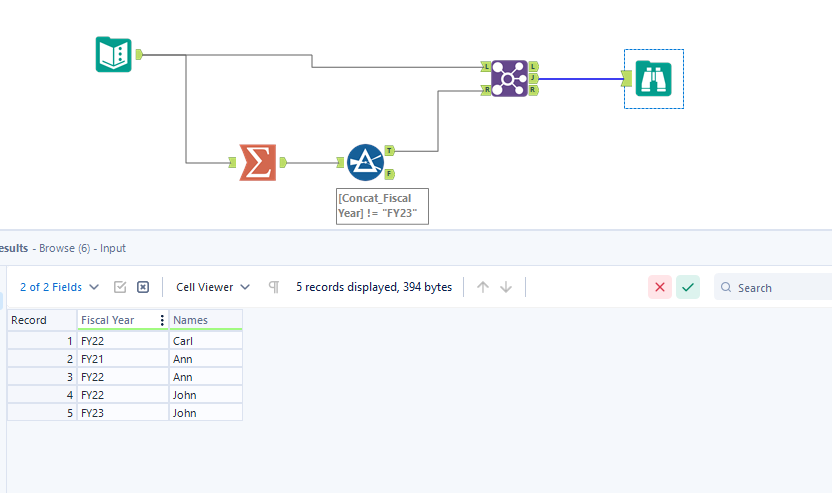Select record row number 5
Viewport: 832px width, 493px height.
tap(42, 413)
